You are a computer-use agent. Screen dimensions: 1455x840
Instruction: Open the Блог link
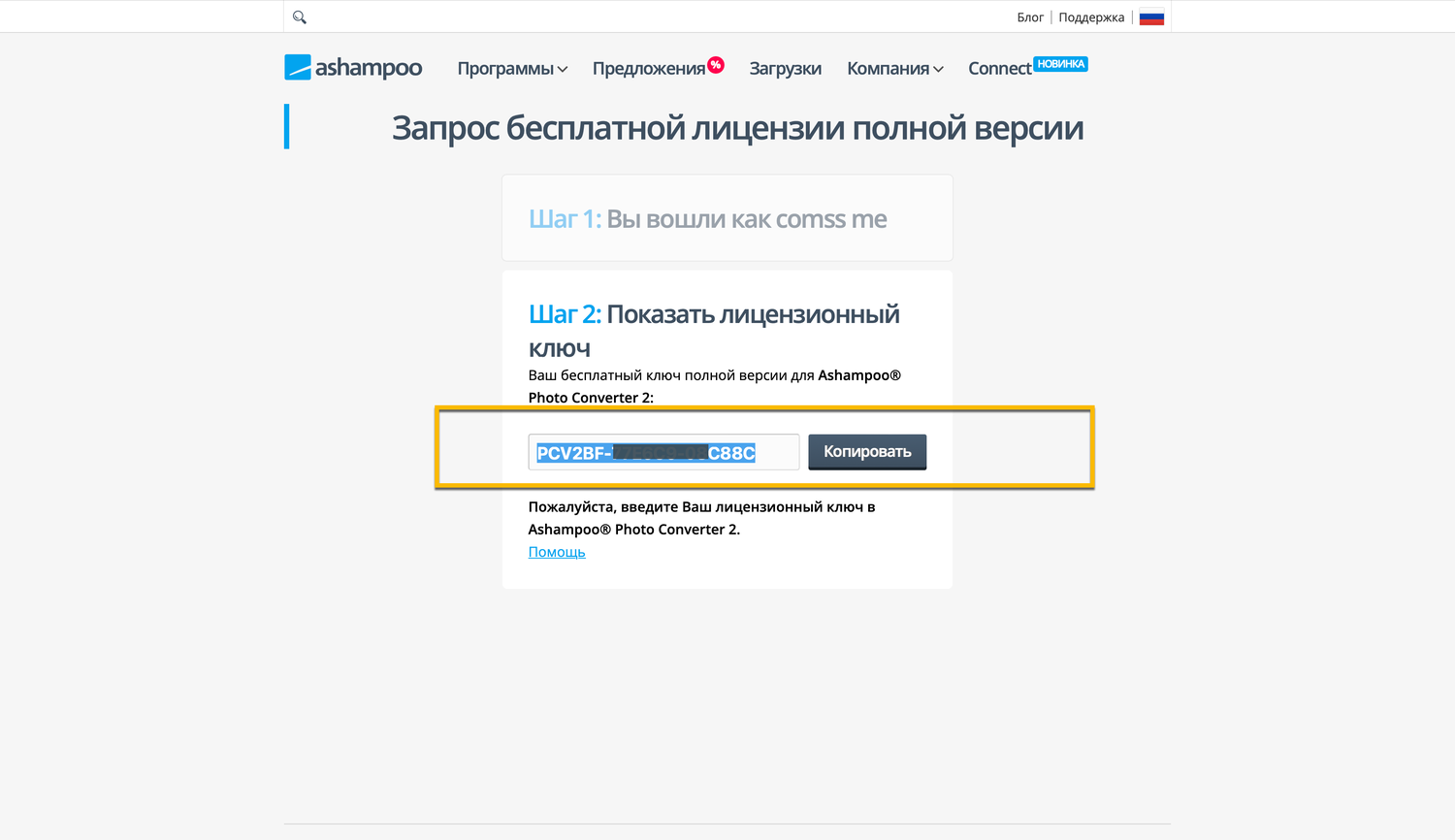click(x=1030, y=17)
